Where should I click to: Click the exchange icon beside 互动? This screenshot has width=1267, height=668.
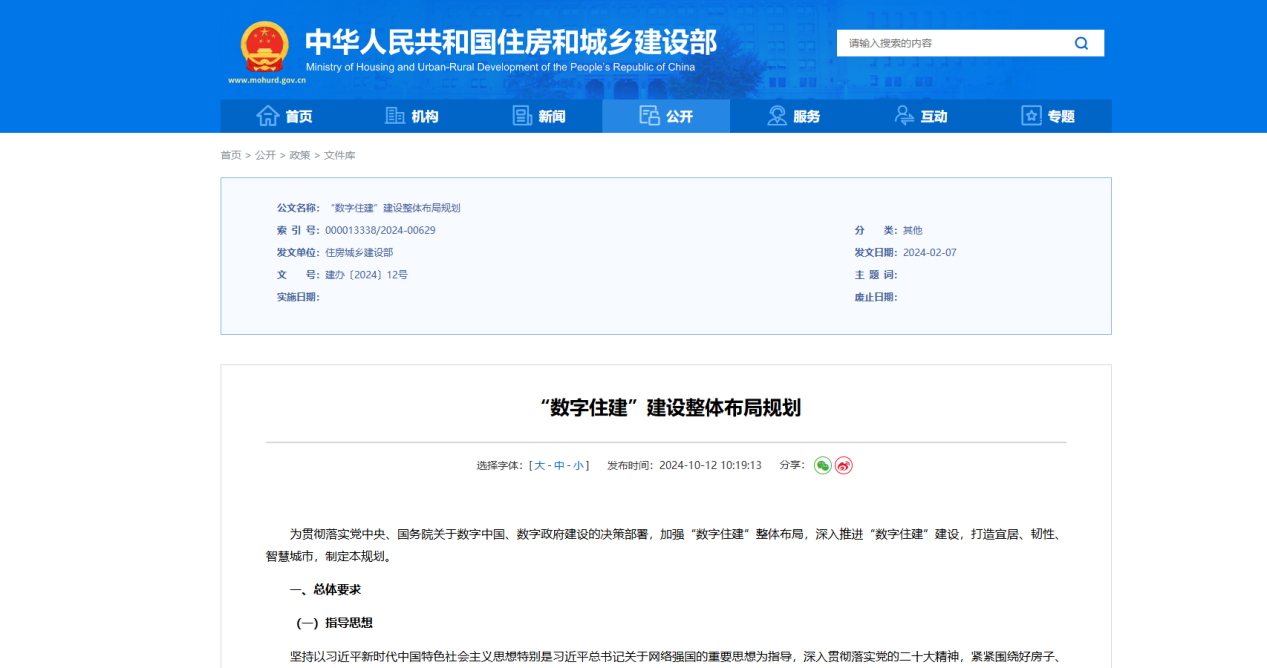click(x=904, y=116)
